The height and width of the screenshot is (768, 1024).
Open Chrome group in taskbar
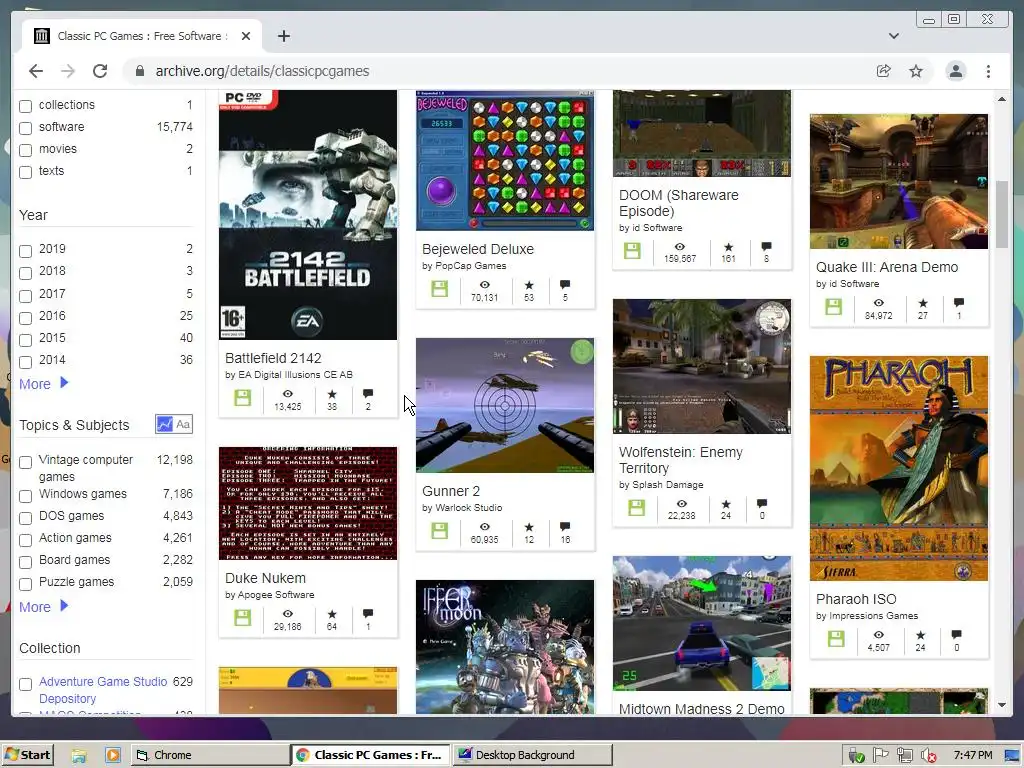[210, 755]
